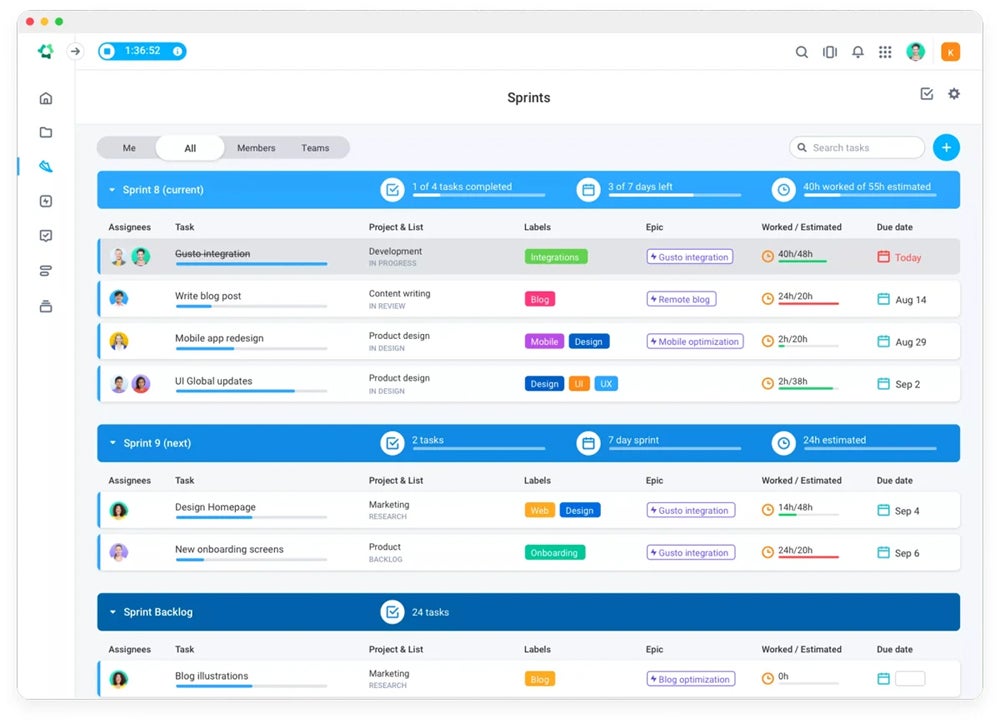Click the green Integrations label
Screen dimensions: 1000x723
point(555,257)
